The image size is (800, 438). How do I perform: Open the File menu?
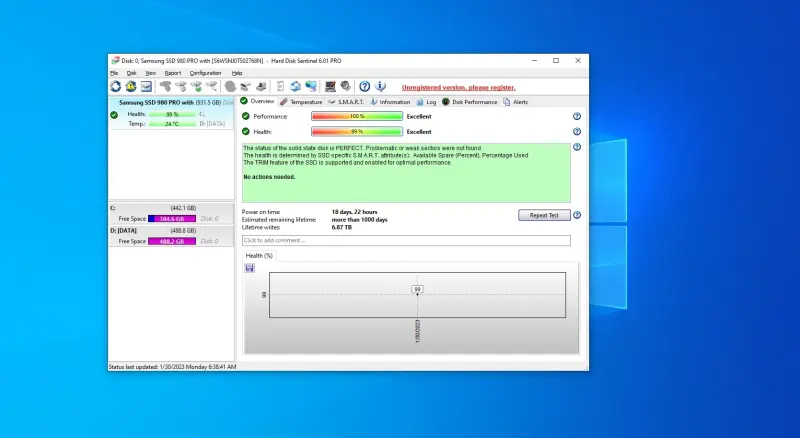[114, 73]
